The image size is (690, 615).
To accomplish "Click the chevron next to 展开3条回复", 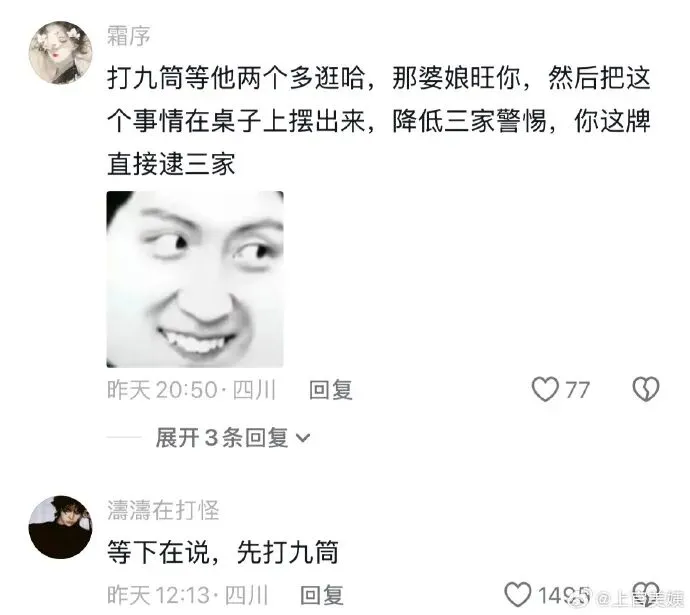I will click(303, 438).
